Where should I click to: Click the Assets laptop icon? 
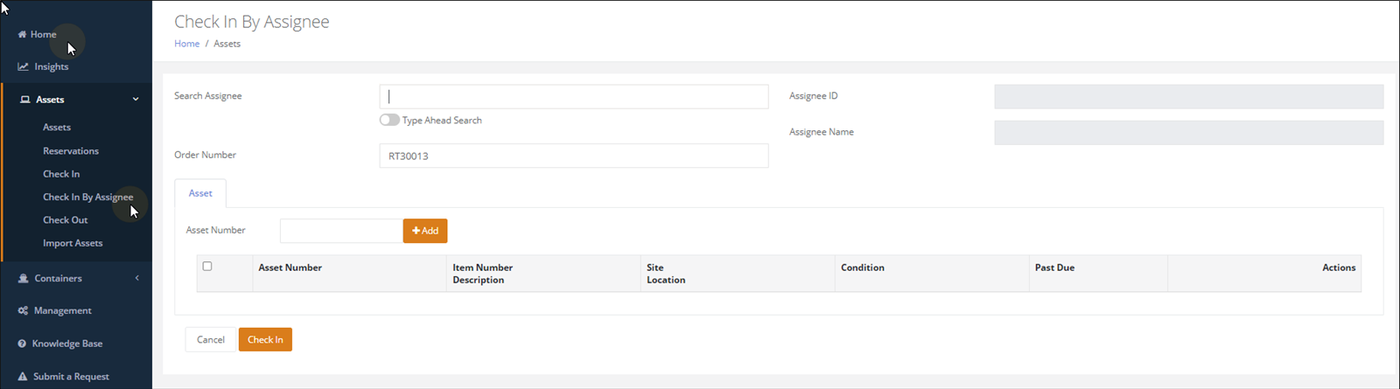click(x=25, y=99)
